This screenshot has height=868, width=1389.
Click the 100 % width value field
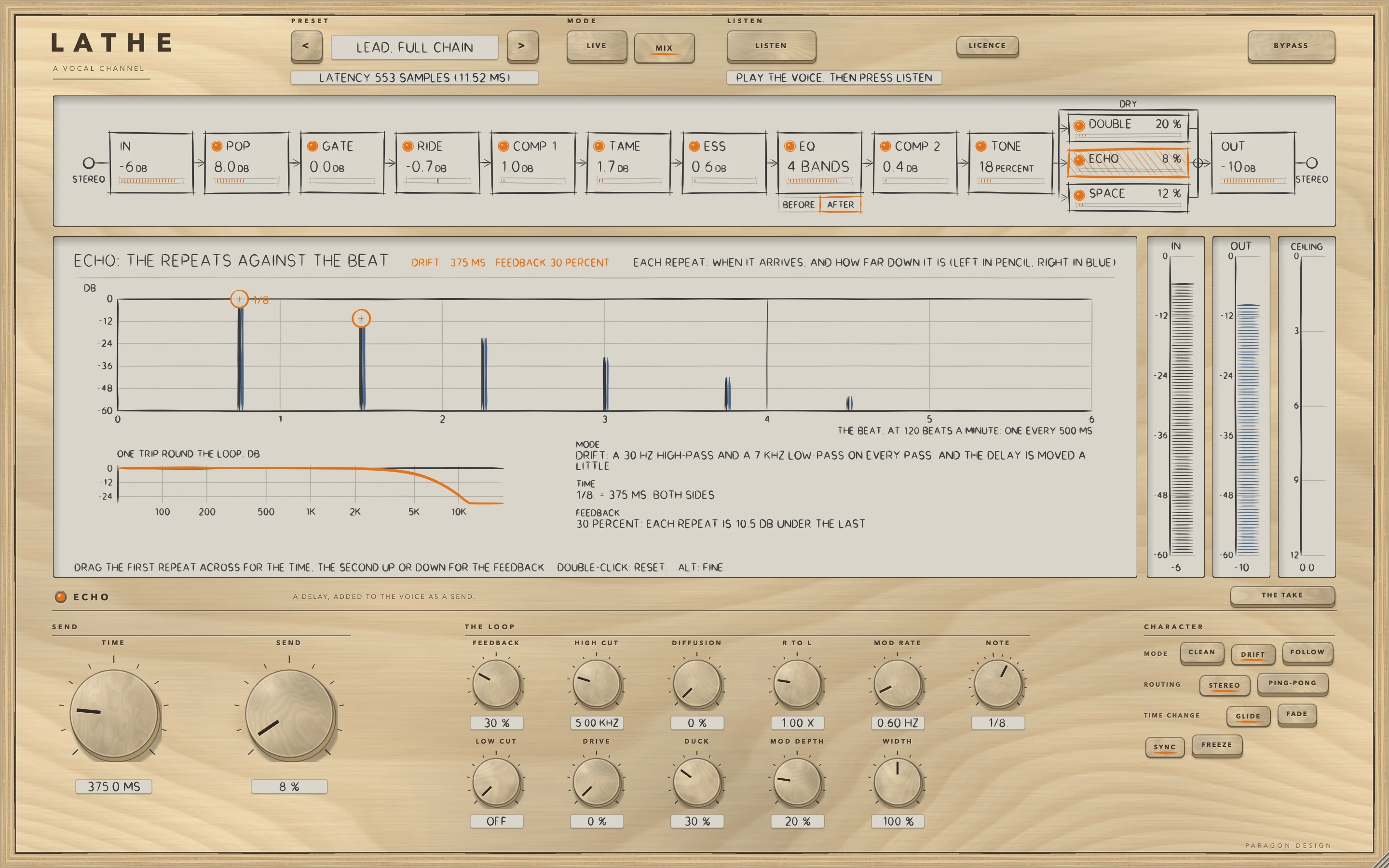898,822
